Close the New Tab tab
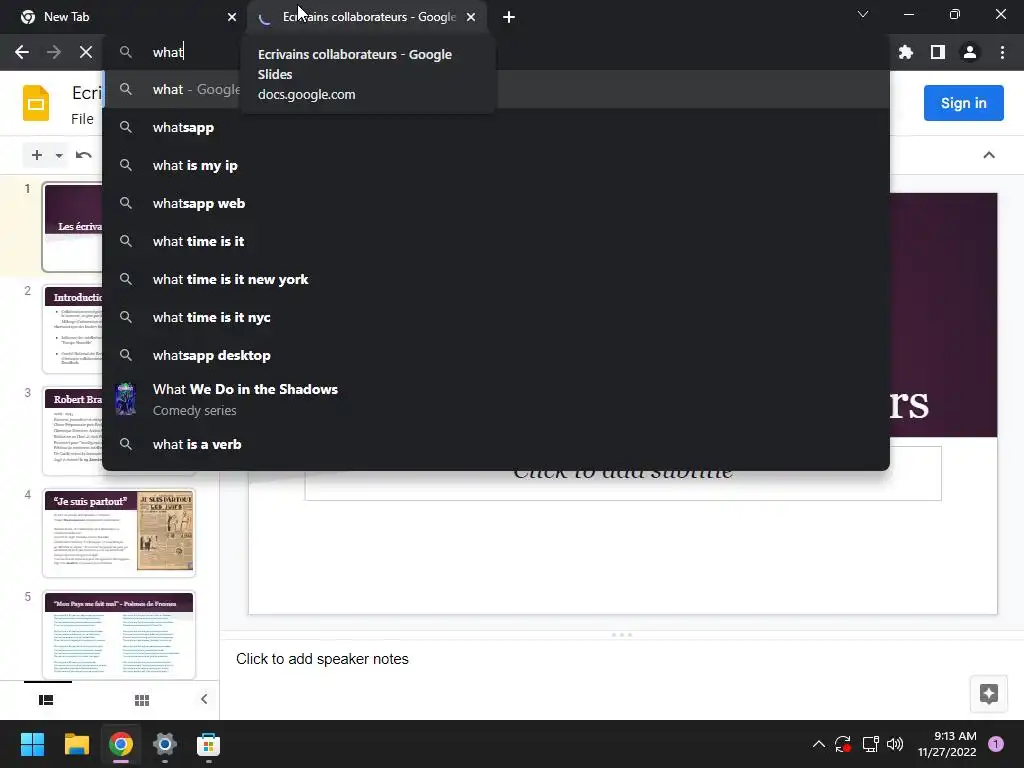 pos(232,17)
